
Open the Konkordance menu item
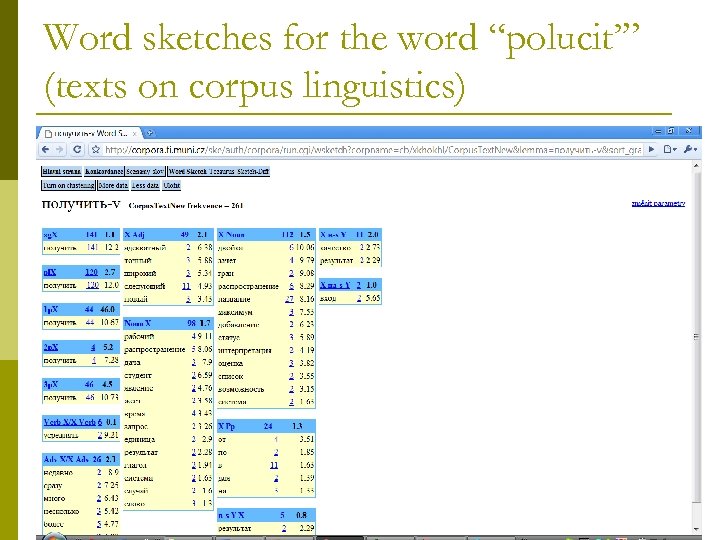pos(104,171)
